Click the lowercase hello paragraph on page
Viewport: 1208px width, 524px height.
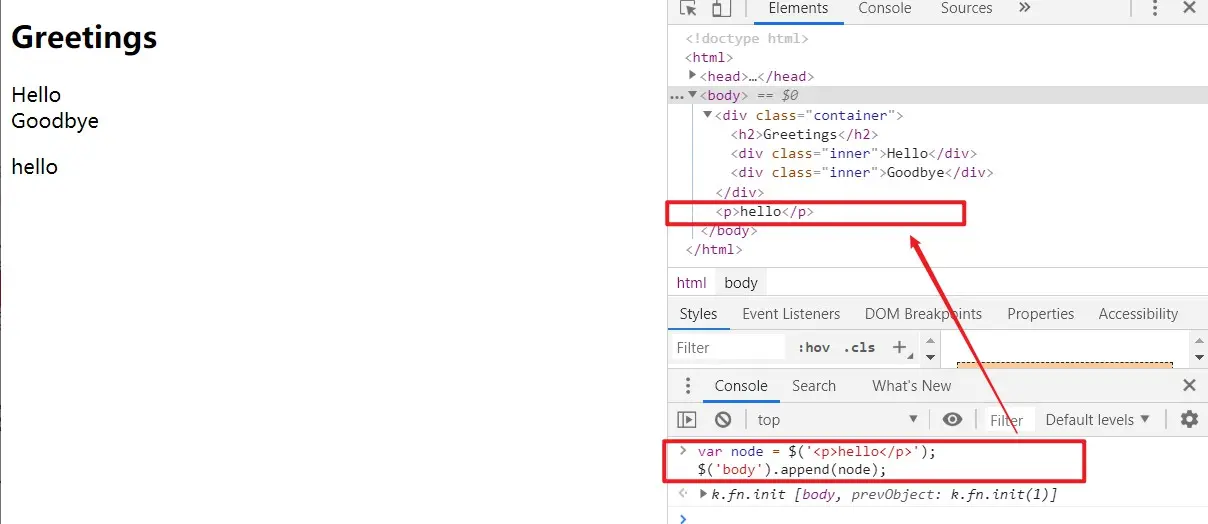[x=35, y=167]
